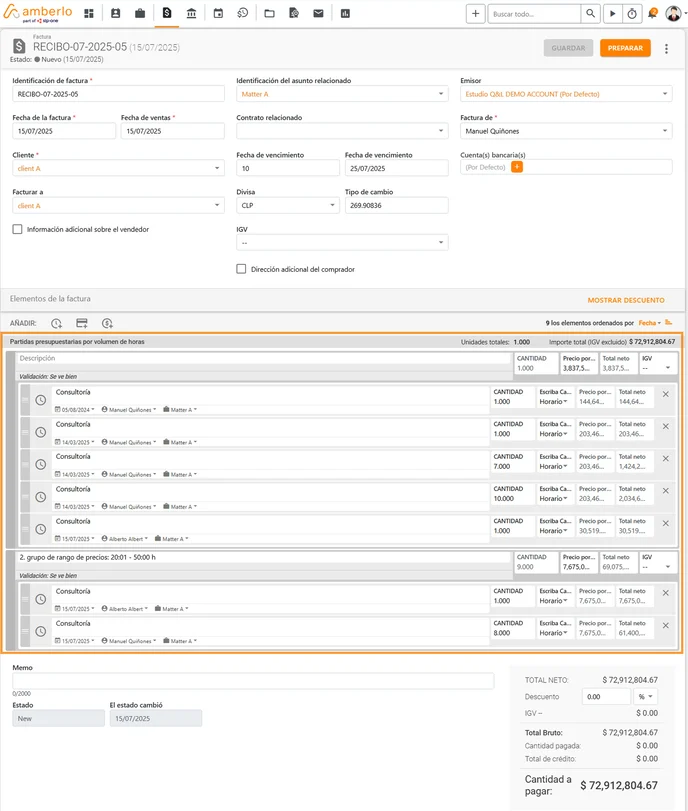
Task: Open the discount percent unit dropdown
Action: click(x=646, y=697)
